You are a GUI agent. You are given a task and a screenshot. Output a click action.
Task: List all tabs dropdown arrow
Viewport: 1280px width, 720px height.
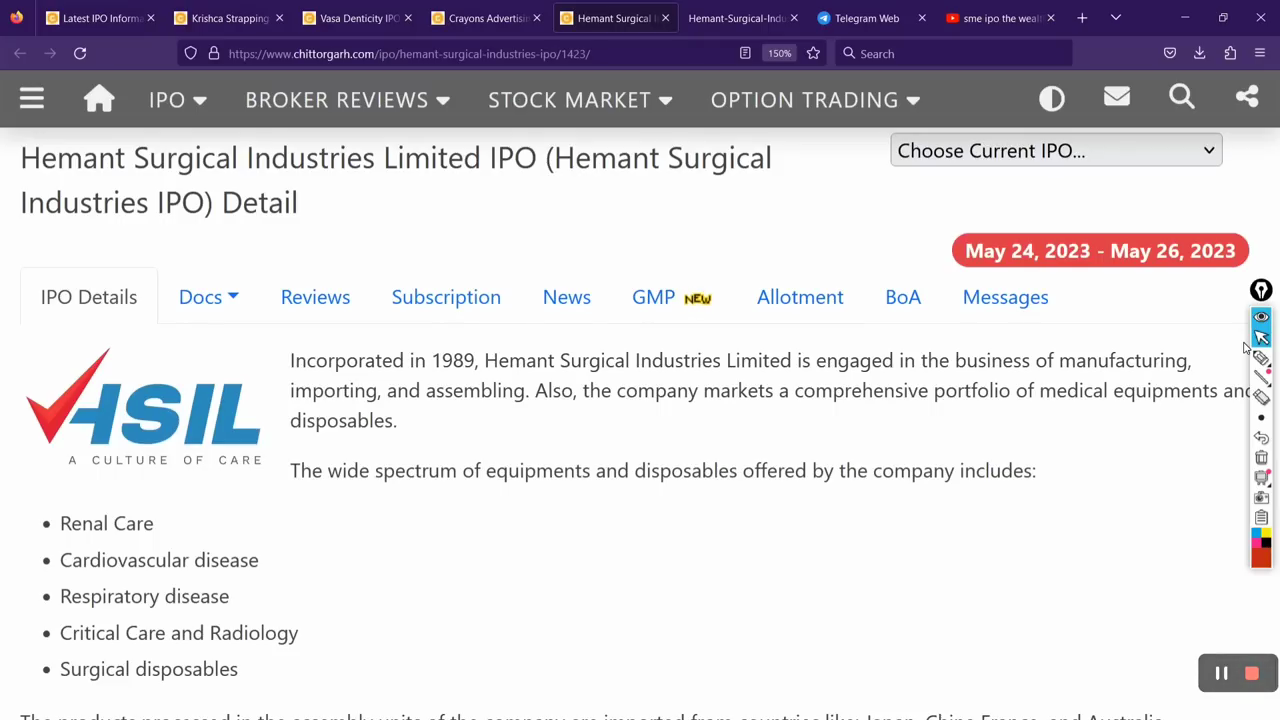(1115, 18)
